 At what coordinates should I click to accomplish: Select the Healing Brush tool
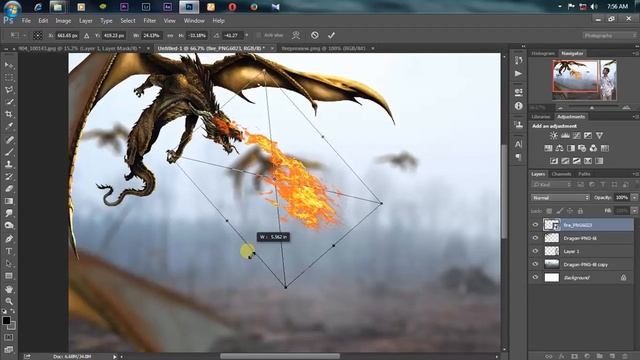(x=9, y=140)
